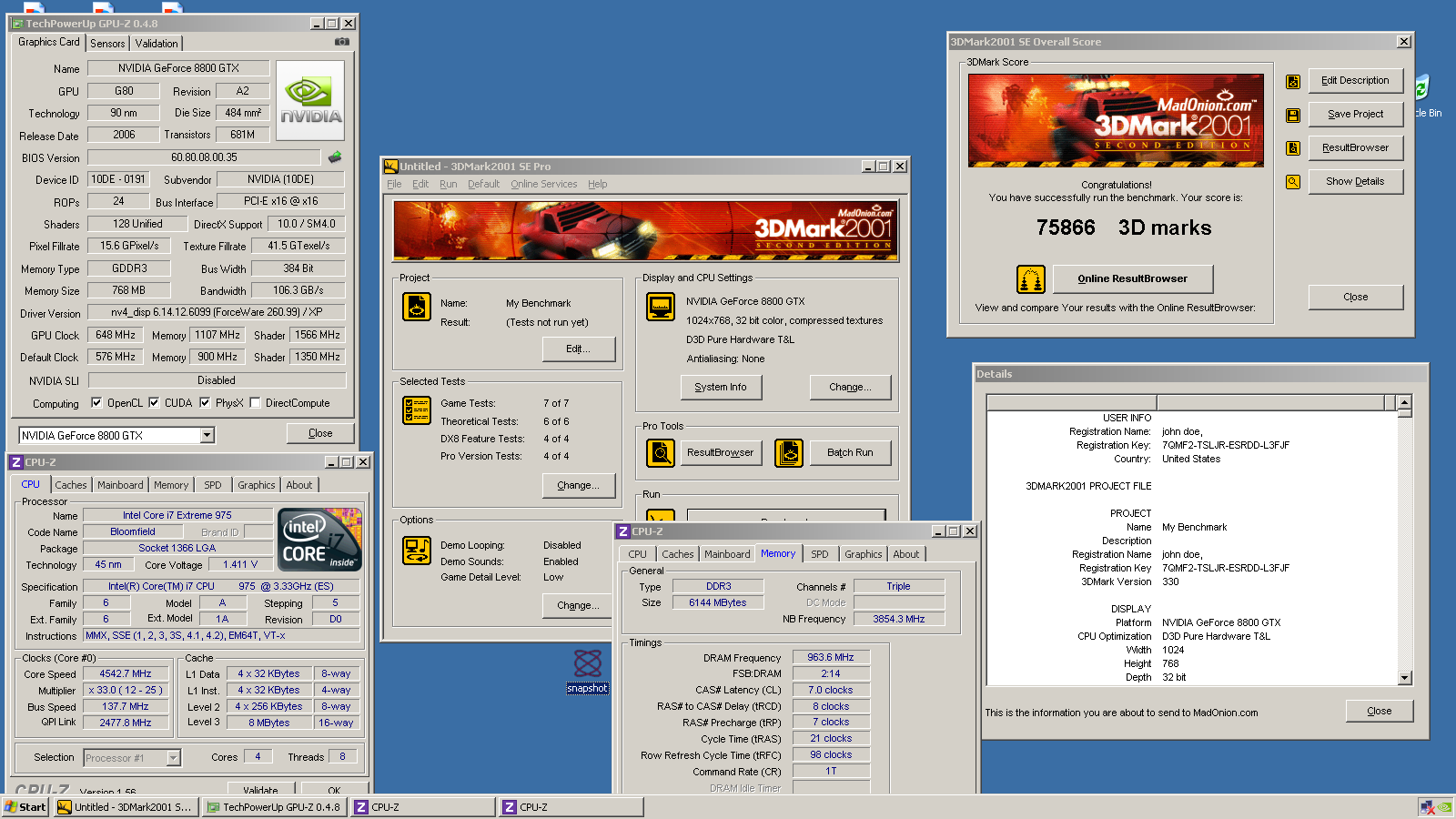This screenshot has height=819, width=1456.
Task: Click the 3DMark2001 banner in main window
Action: click(x=646, y=230)
